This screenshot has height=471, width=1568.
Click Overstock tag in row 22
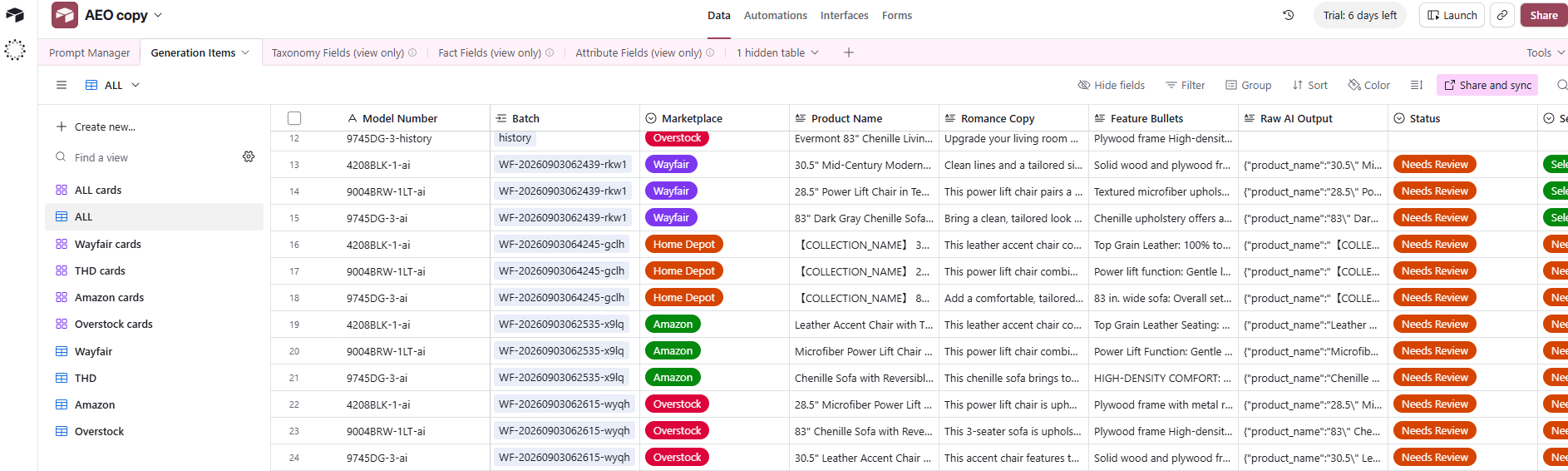[677, 404]
